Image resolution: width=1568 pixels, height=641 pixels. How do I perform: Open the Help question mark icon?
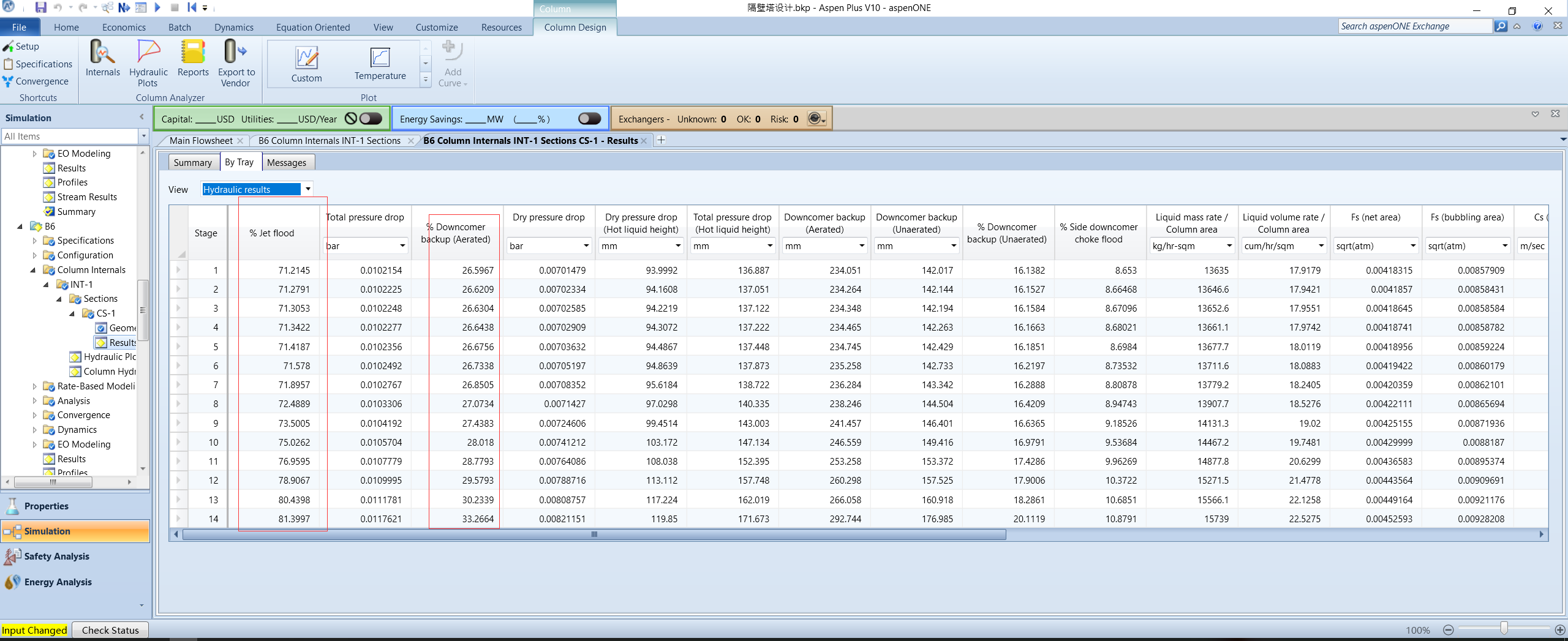1537,26
